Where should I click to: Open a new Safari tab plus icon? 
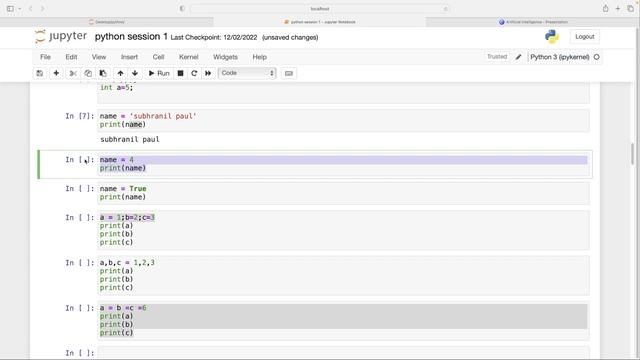(x=618, y=9)
